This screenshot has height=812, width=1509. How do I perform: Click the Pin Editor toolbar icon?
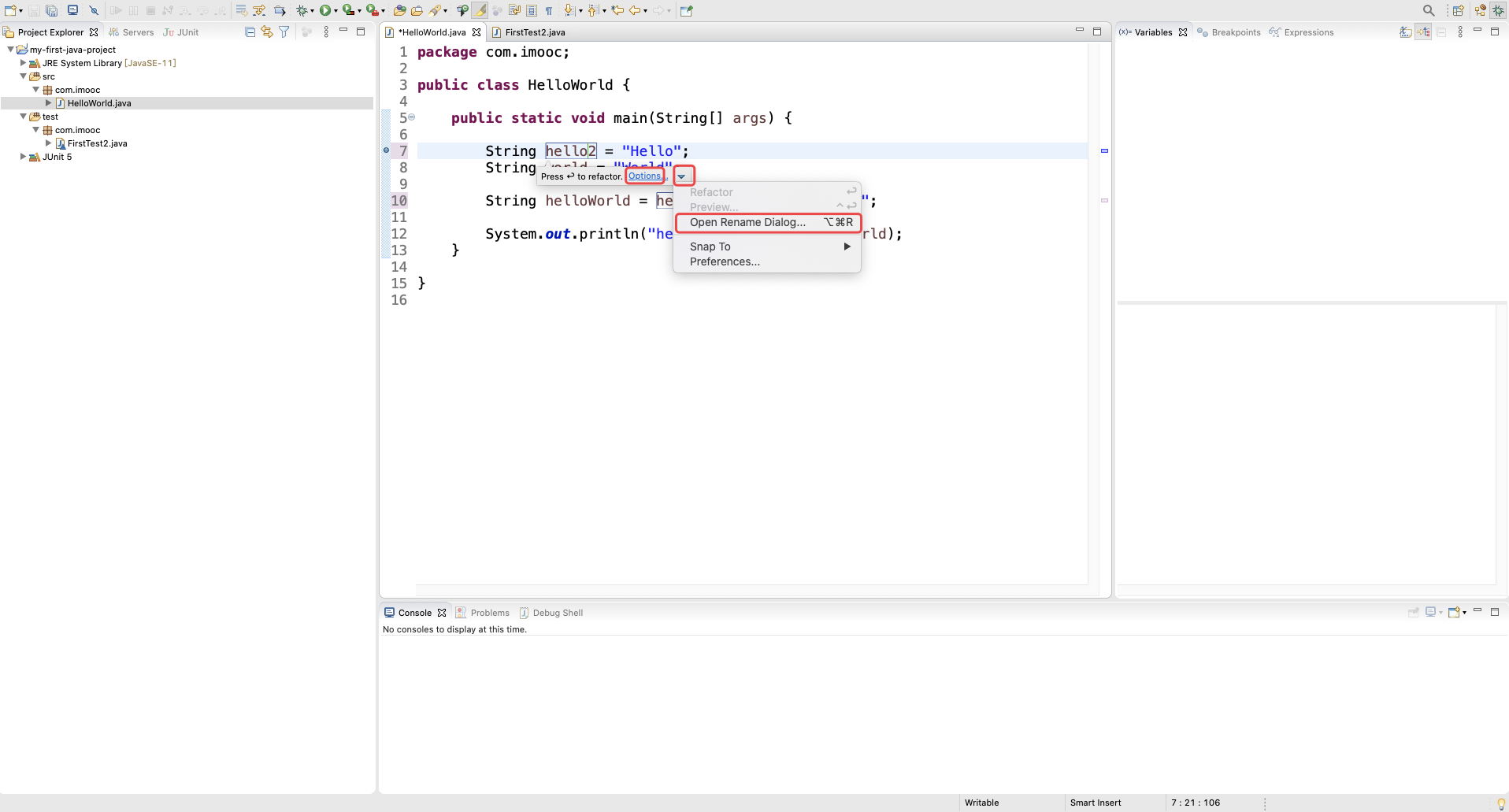686,10
